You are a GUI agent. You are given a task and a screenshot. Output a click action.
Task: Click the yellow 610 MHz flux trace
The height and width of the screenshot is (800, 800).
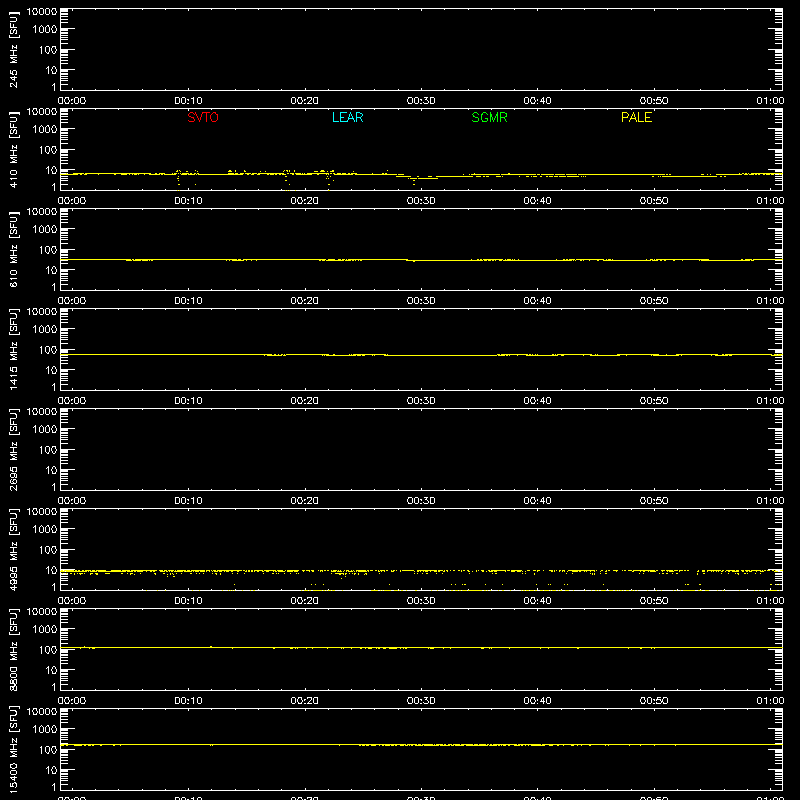pos(421,260)
